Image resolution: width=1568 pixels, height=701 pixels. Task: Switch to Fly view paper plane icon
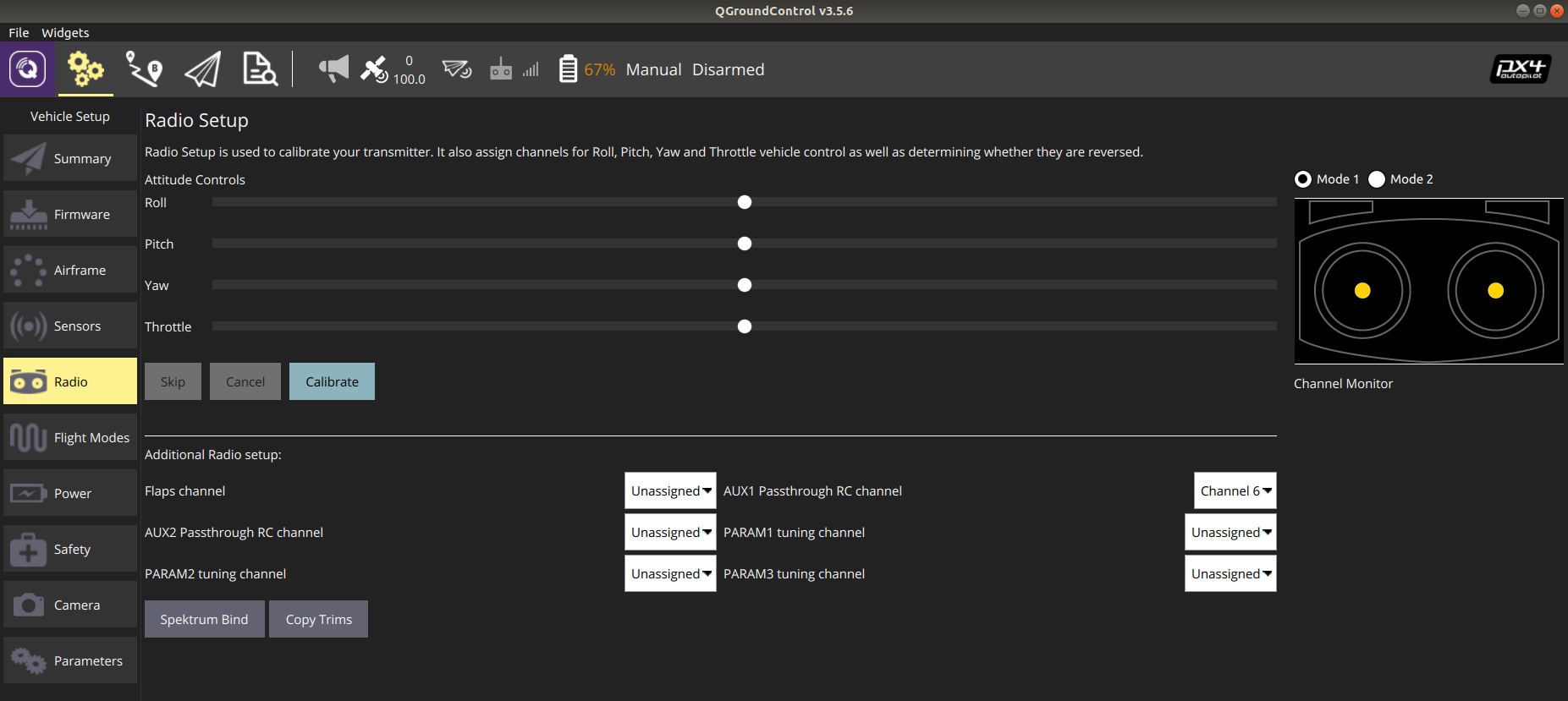(x=203, y=69)
